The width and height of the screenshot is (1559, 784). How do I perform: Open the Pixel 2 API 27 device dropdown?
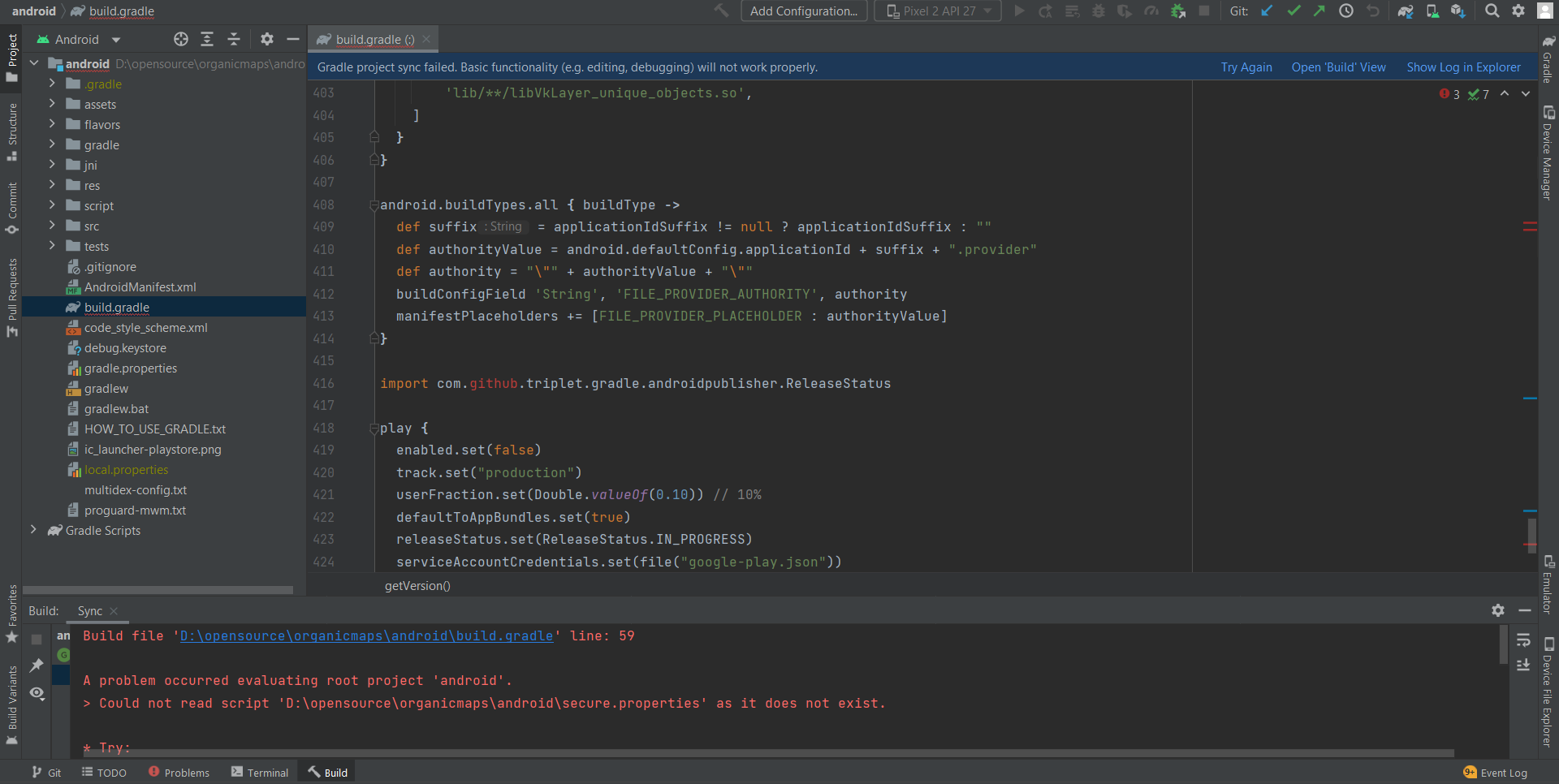click(938, 11)
